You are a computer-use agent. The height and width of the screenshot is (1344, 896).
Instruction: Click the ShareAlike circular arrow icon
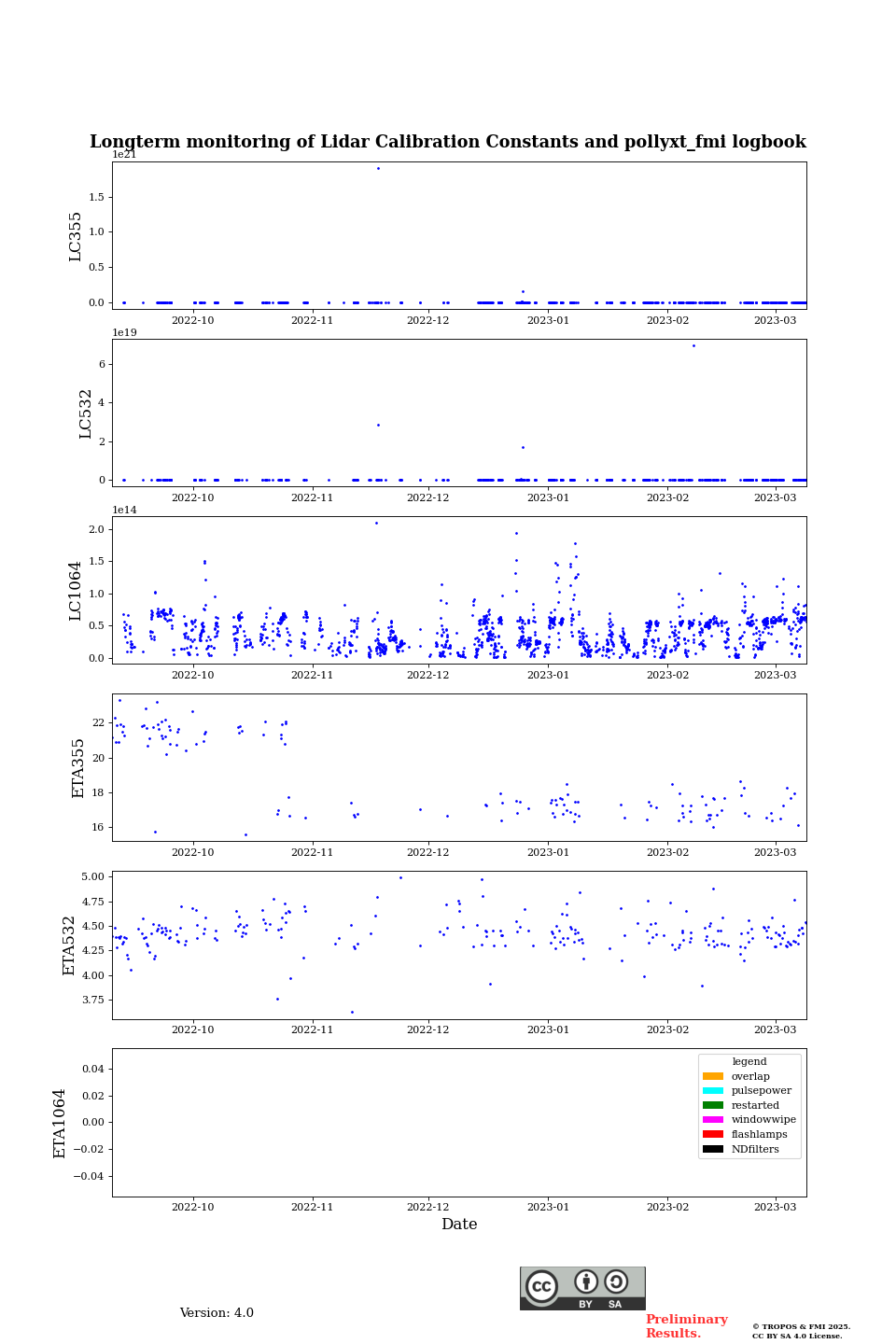click(x=616, y=1281)
